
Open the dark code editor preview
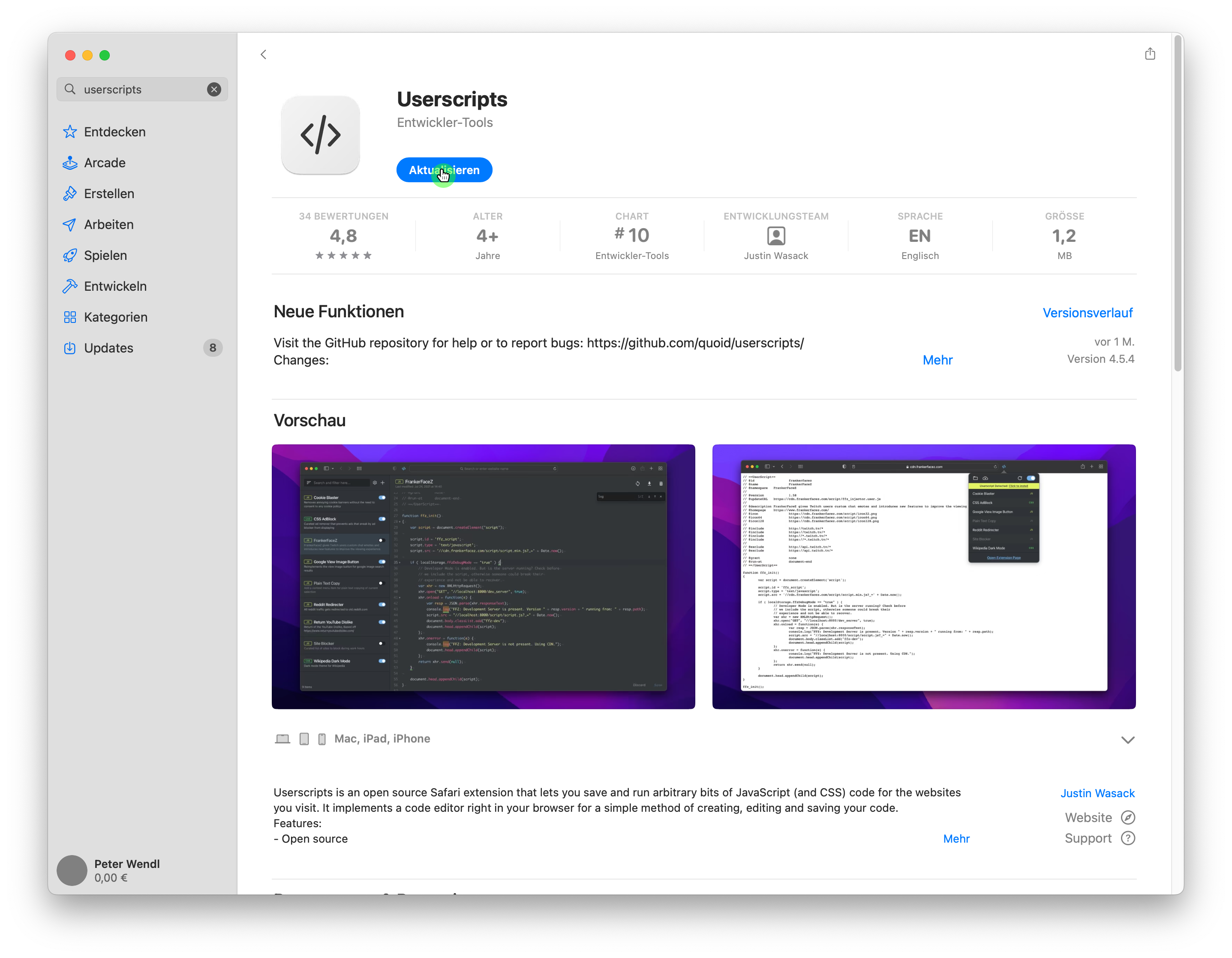click(484, 577)
